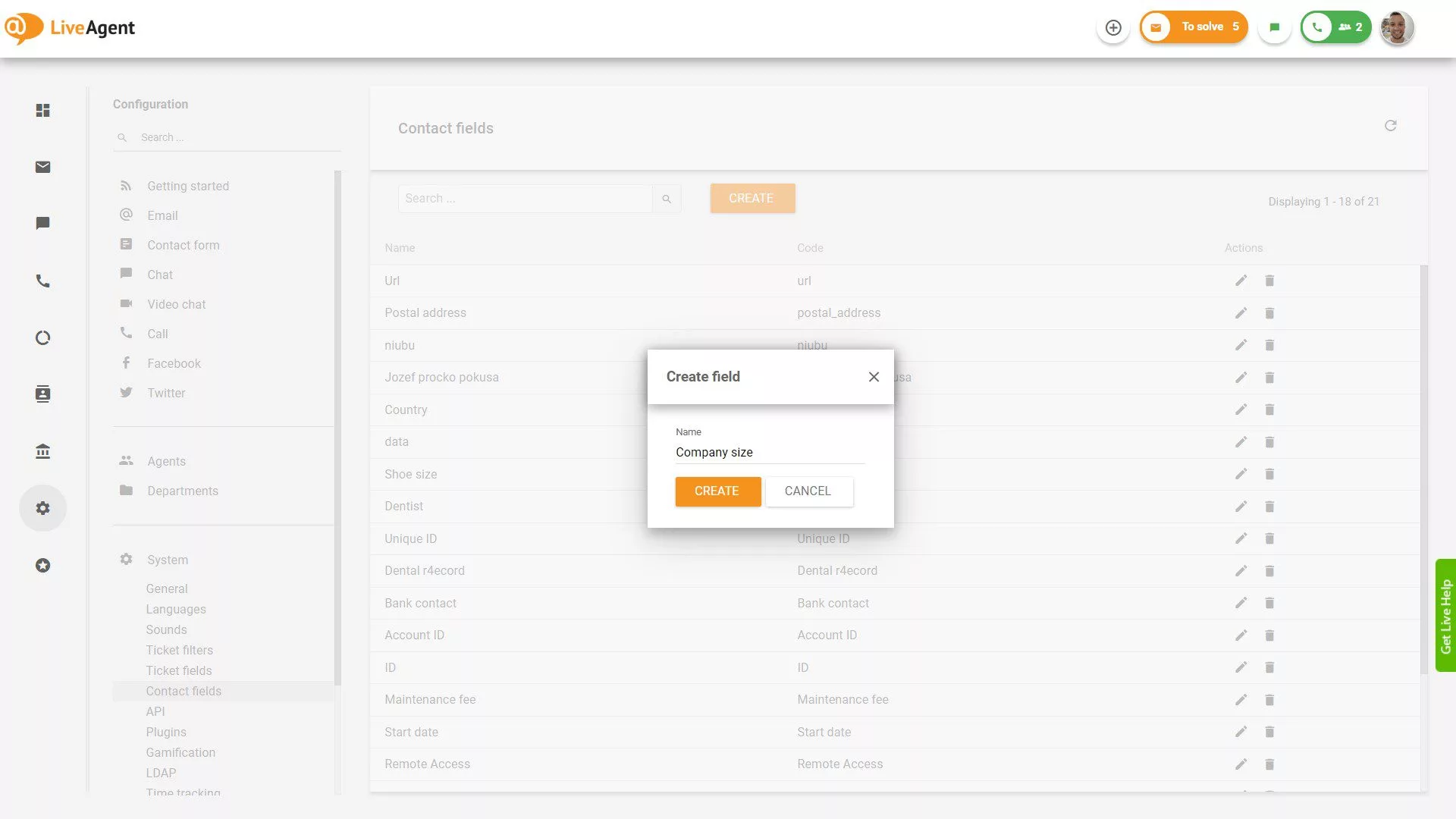Select the Ticket fields menu item

[179, 670]
